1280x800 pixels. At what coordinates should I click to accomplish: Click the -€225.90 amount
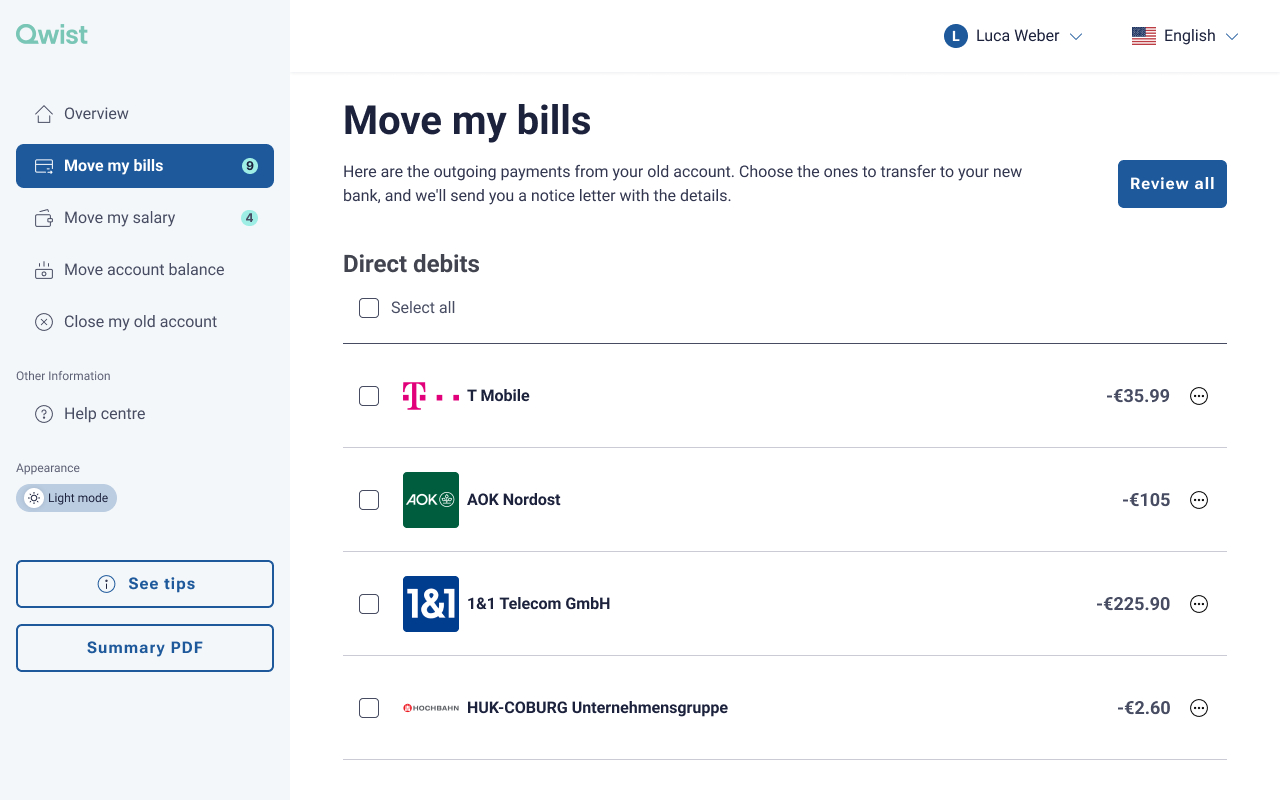[x=1133, y=604]
